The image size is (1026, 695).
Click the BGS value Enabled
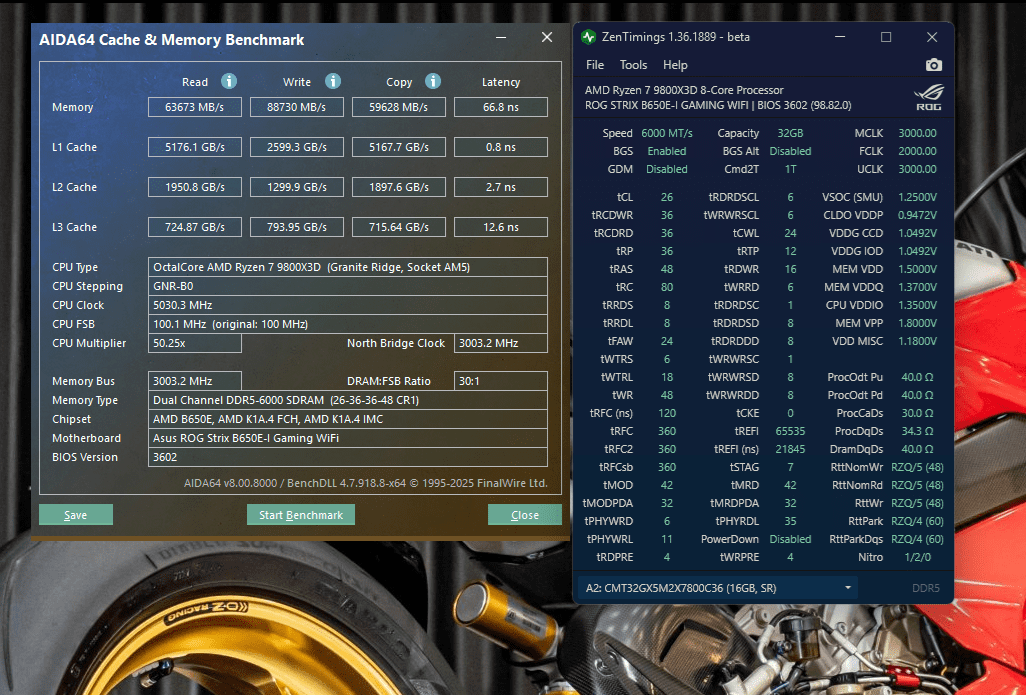667,151
